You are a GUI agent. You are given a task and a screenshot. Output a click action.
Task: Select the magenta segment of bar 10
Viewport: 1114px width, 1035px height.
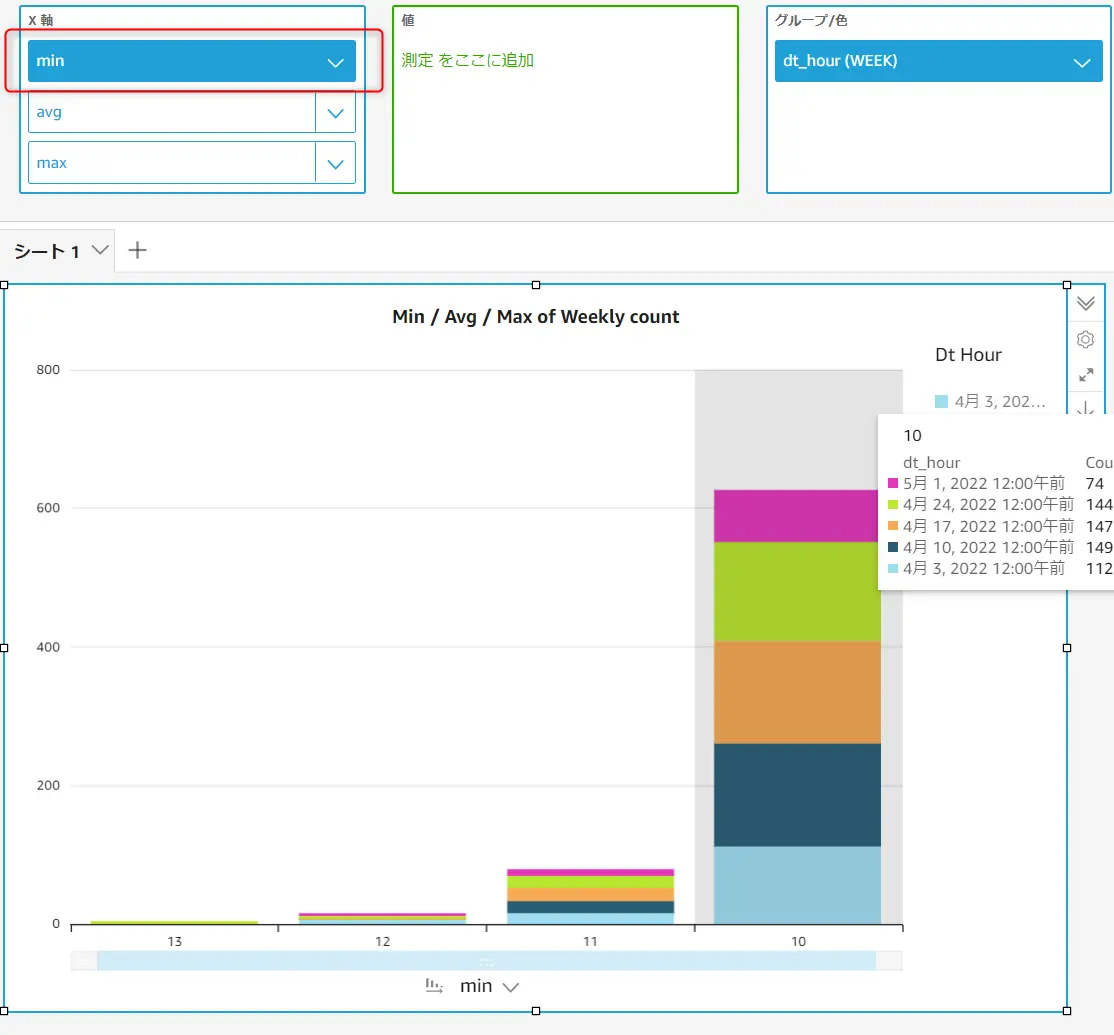click(797, 516)
